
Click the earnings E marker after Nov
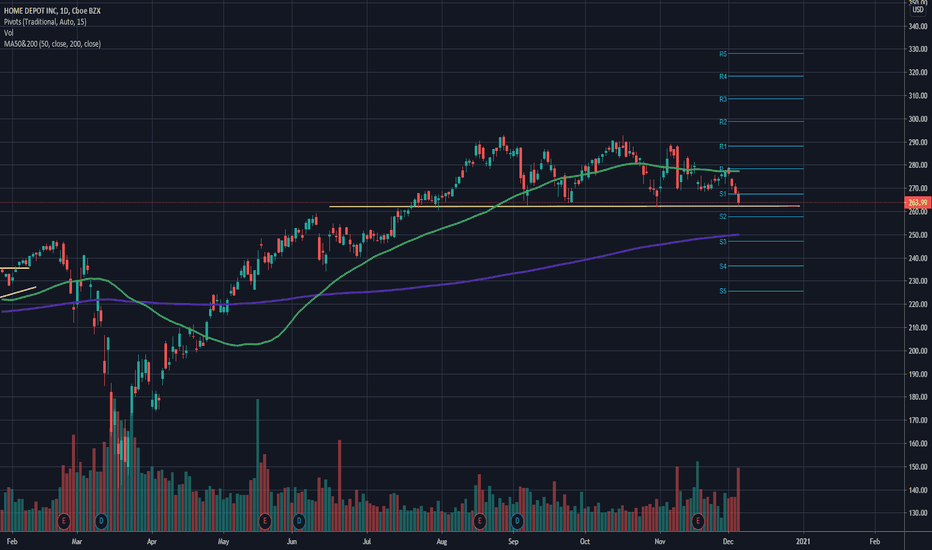[698, 521]
